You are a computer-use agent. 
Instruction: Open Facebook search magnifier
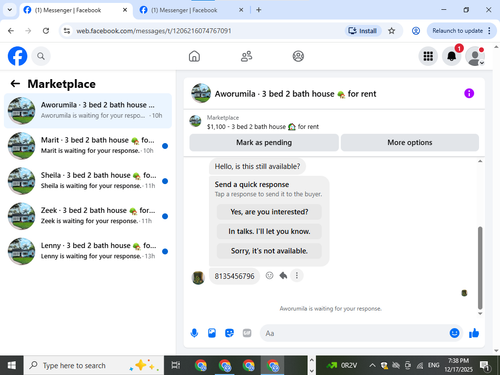pyautogui.click(x=41, y=56)
